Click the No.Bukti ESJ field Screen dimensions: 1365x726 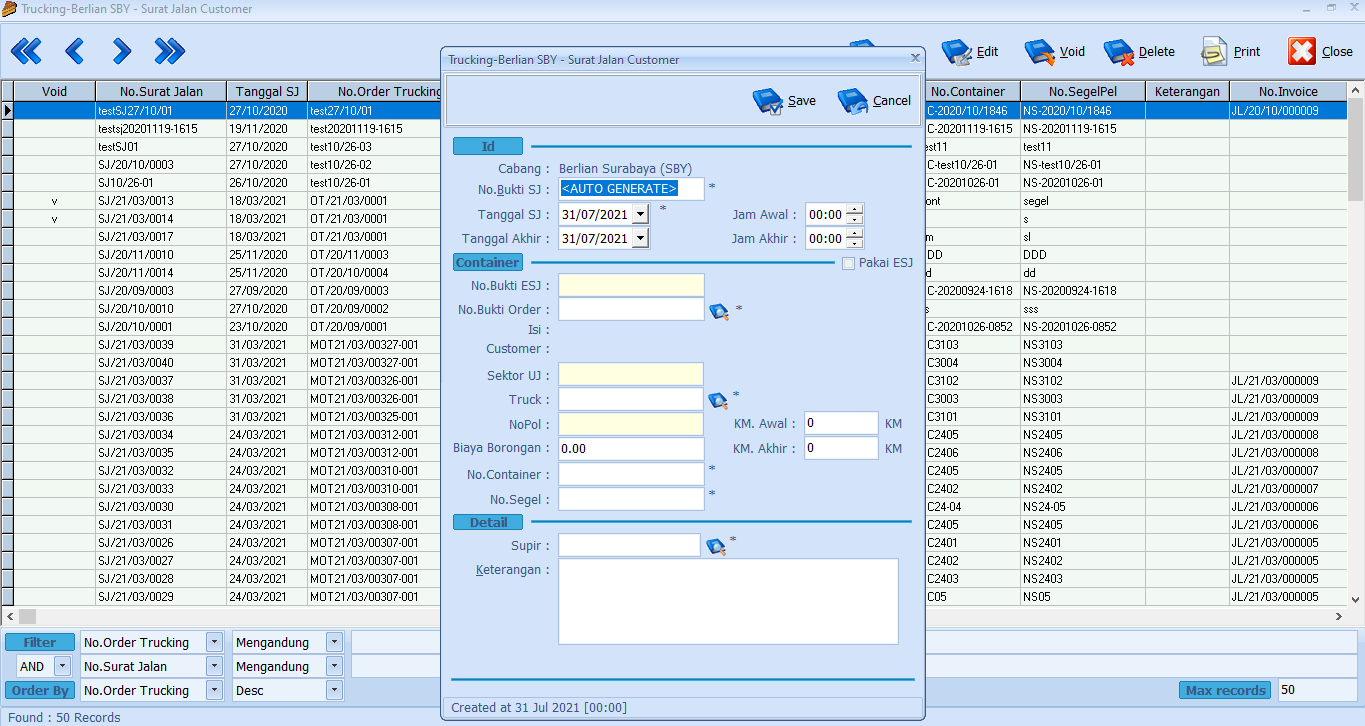point(631,285)
